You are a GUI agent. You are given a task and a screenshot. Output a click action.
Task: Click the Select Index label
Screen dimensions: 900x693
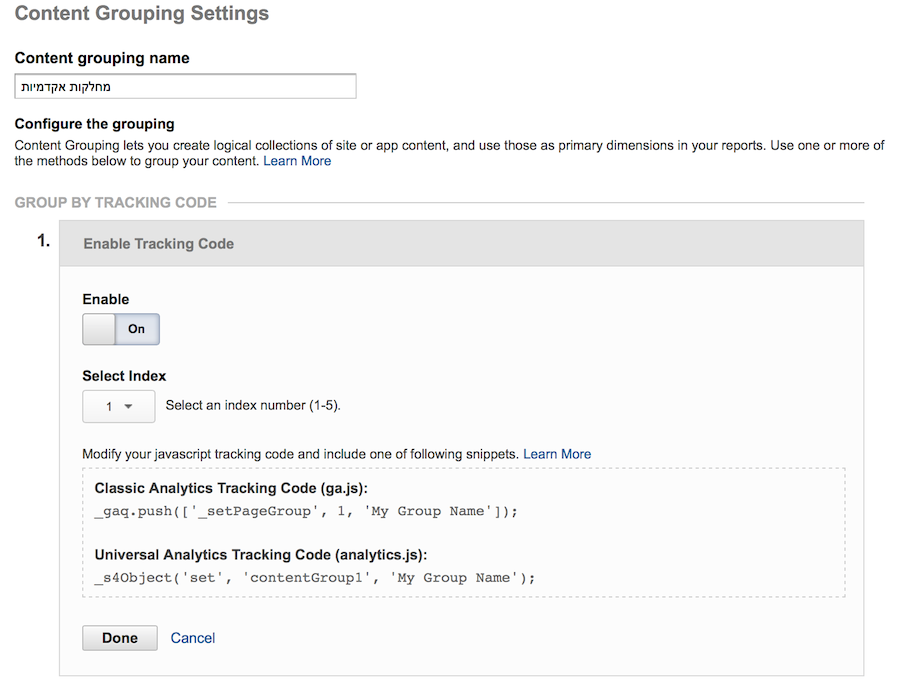click(x=124, y=376)
